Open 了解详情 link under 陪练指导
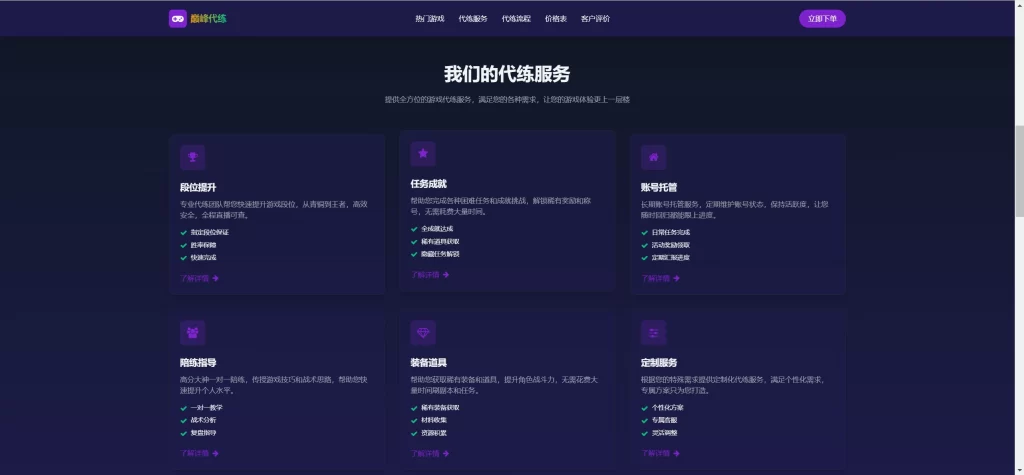 pos(199,453)
